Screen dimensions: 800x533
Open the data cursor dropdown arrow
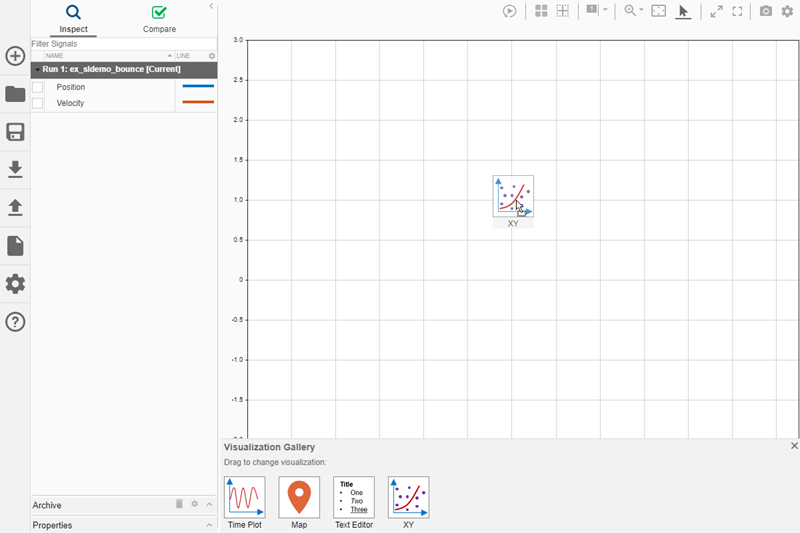[606, 10]
